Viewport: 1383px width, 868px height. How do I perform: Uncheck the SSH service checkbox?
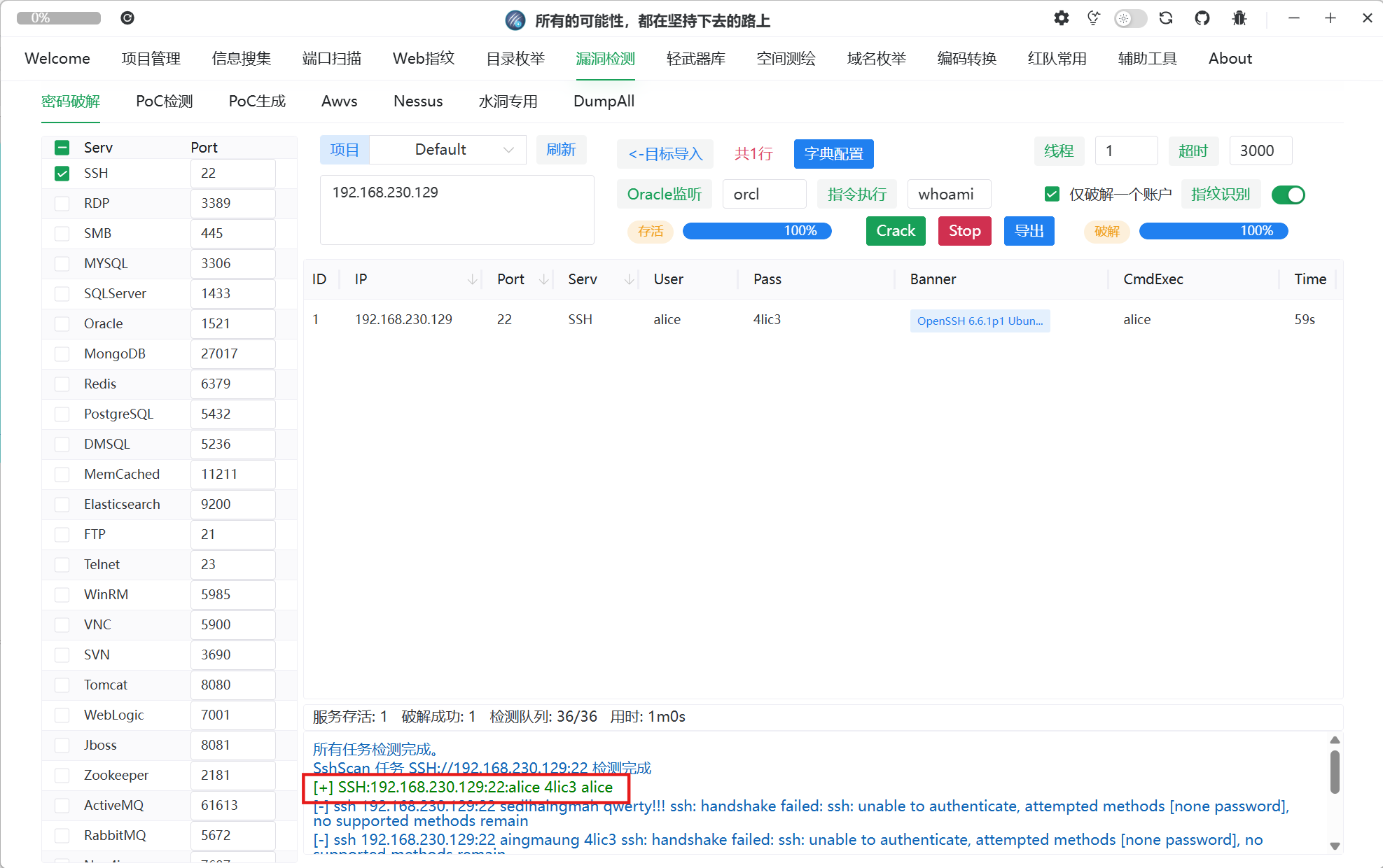point(62,174)
